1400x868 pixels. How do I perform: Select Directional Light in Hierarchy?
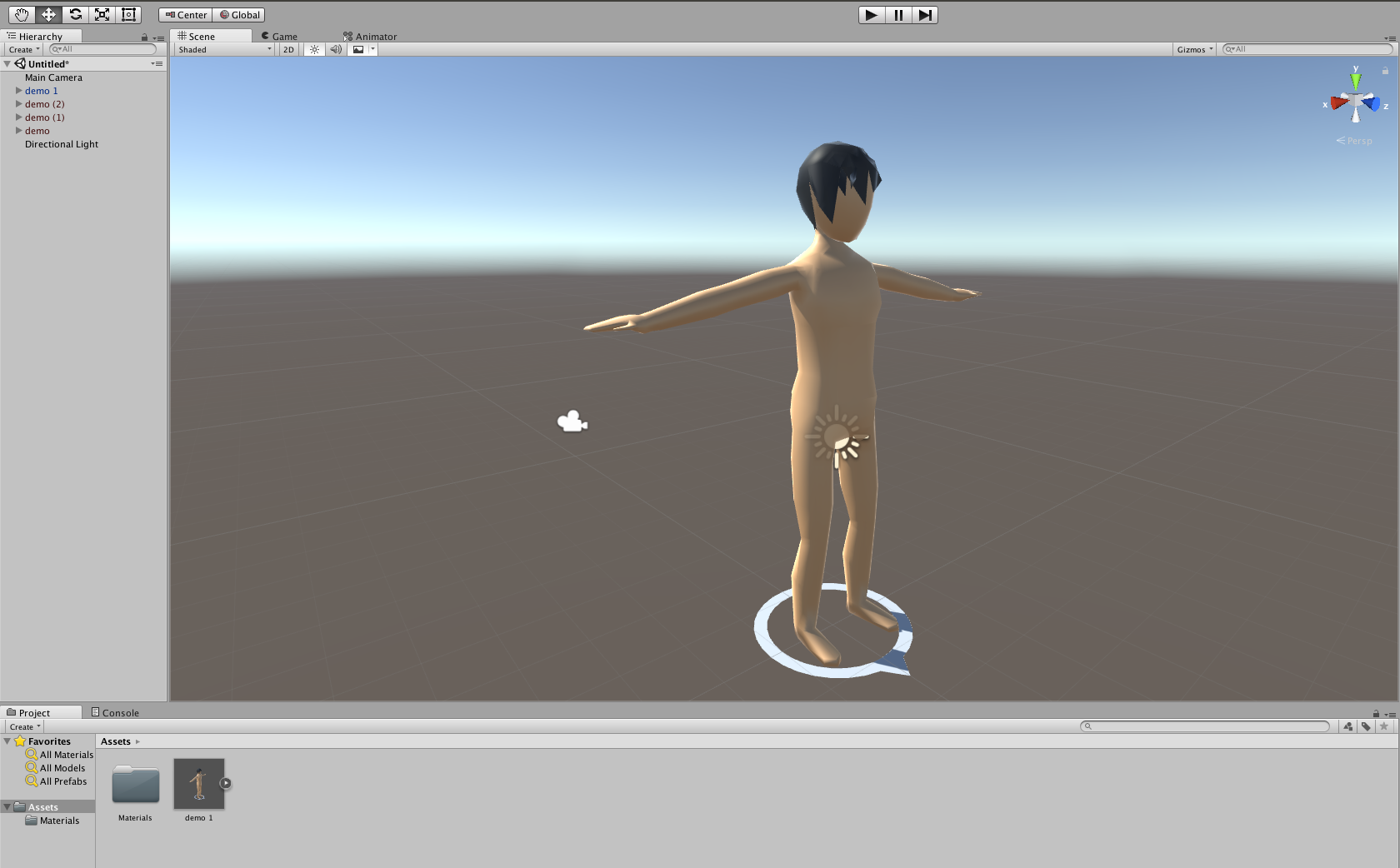click(62, 144)
